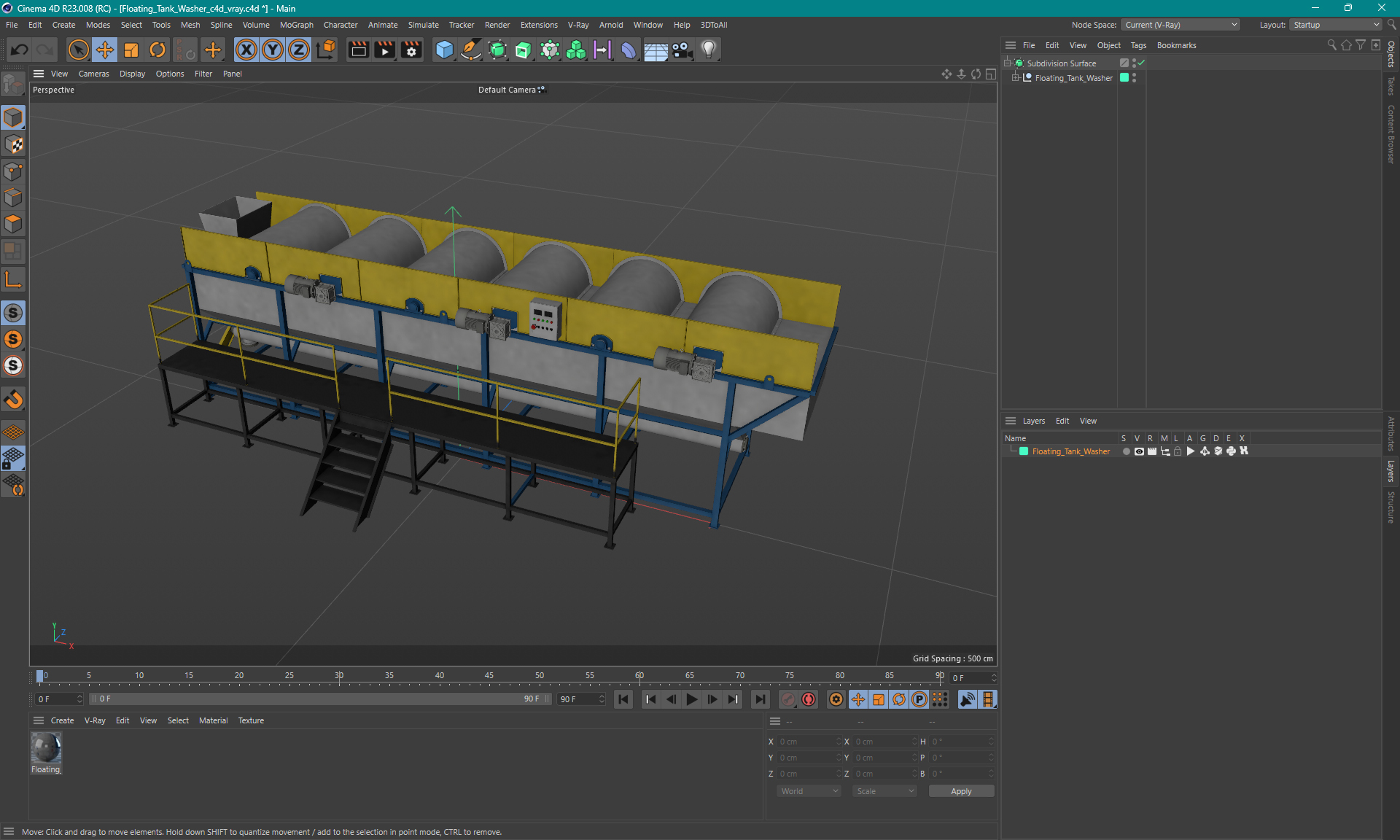Open the Layers side tab
1400x840 pixels.
[x=1391, y=471]
